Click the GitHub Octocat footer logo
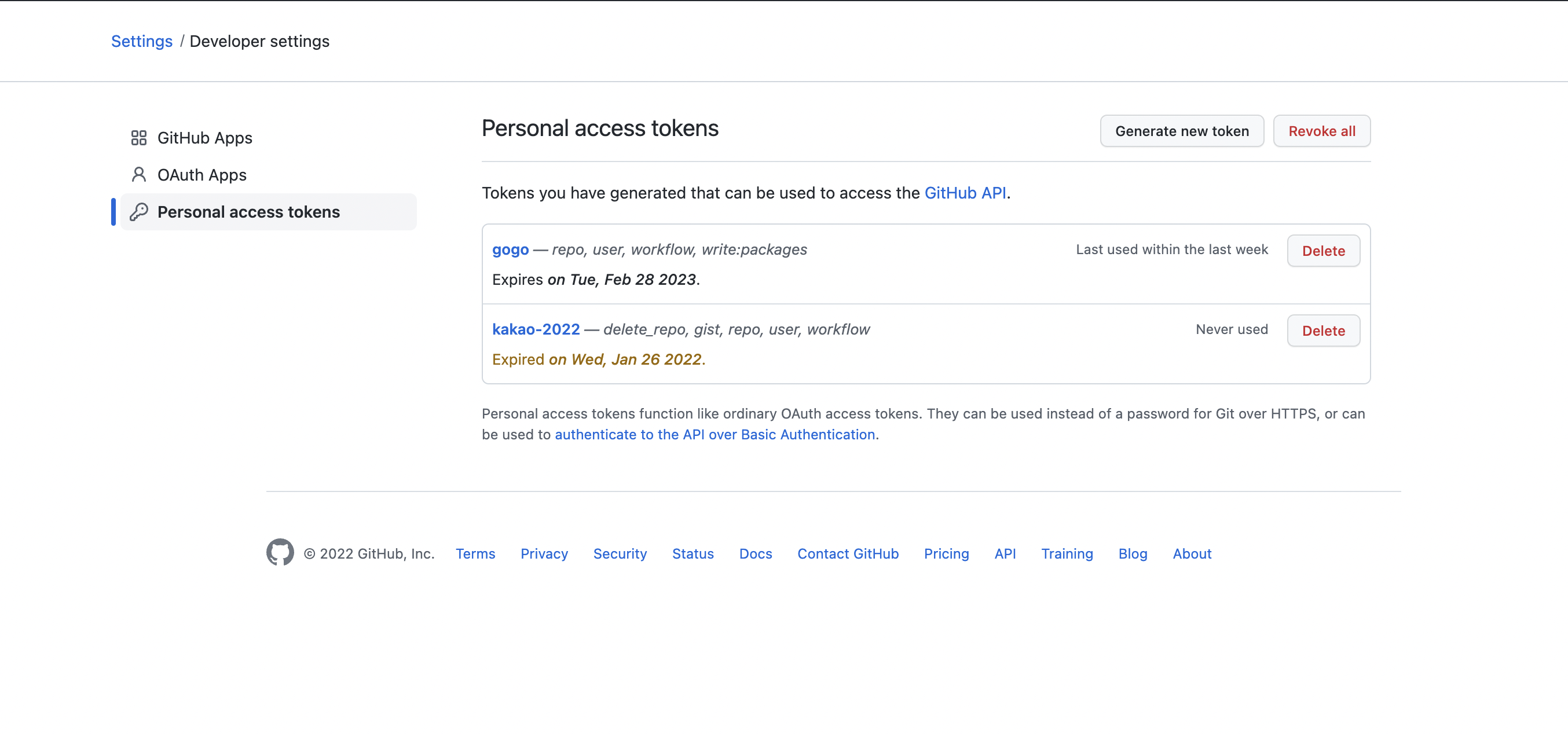 click(x=280, y=553)
